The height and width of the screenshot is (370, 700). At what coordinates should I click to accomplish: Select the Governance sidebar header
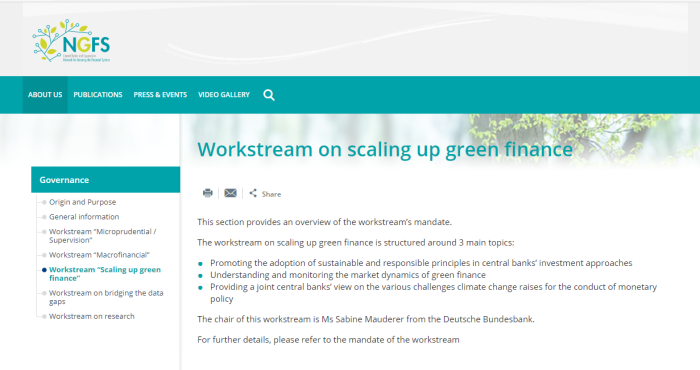point(105,180)
